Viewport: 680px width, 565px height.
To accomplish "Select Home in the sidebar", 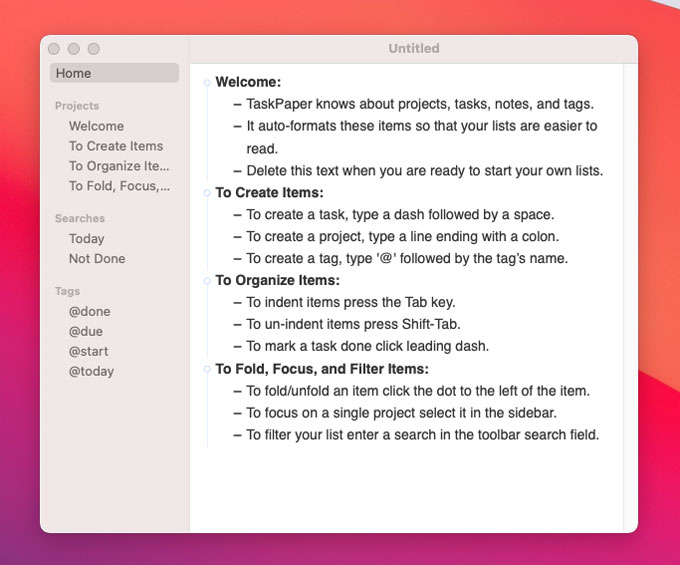I will pyautogui.click(x=114, y=73).
